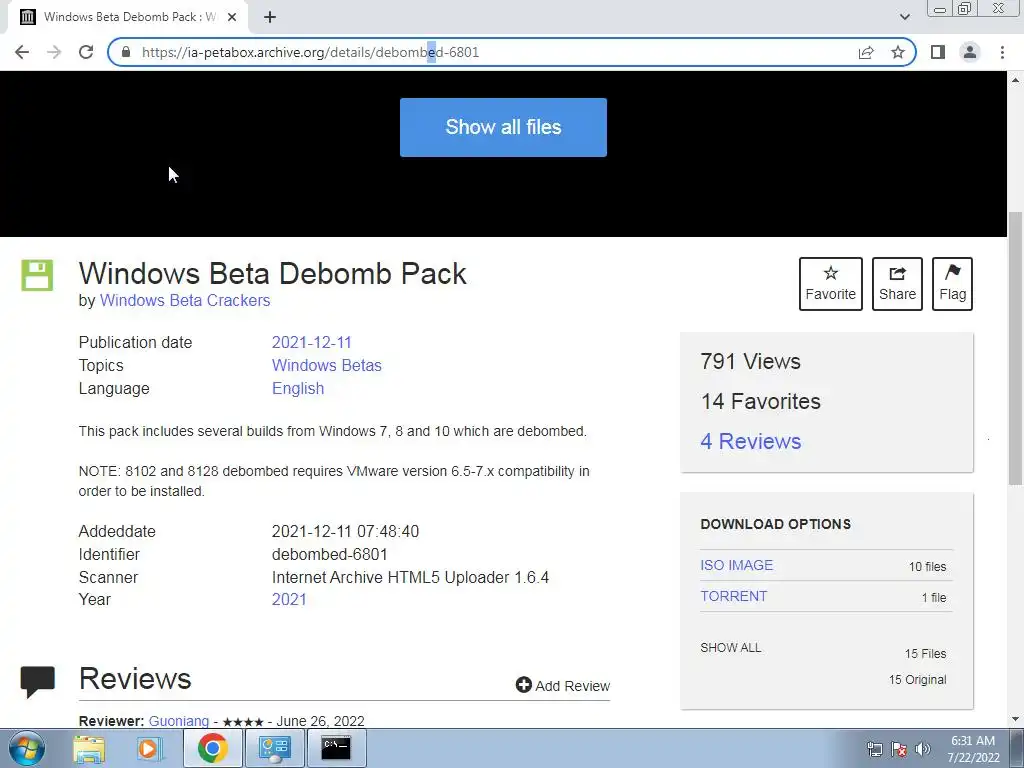Click the English language link

pos(298,389)
